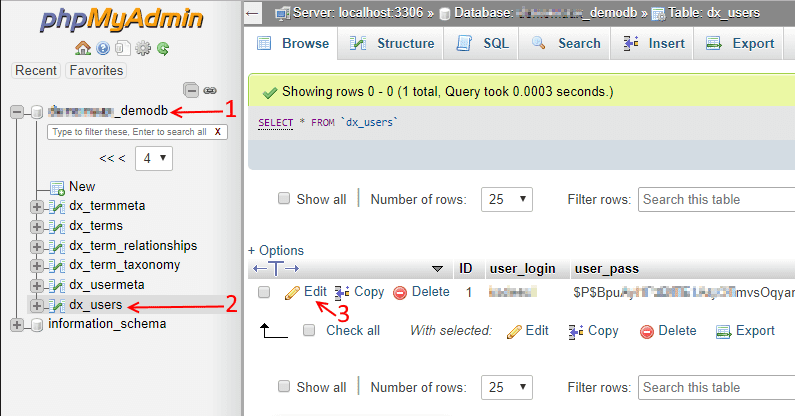
Task: Click the demodb database cylinder icon
Action: pos(37,112)
